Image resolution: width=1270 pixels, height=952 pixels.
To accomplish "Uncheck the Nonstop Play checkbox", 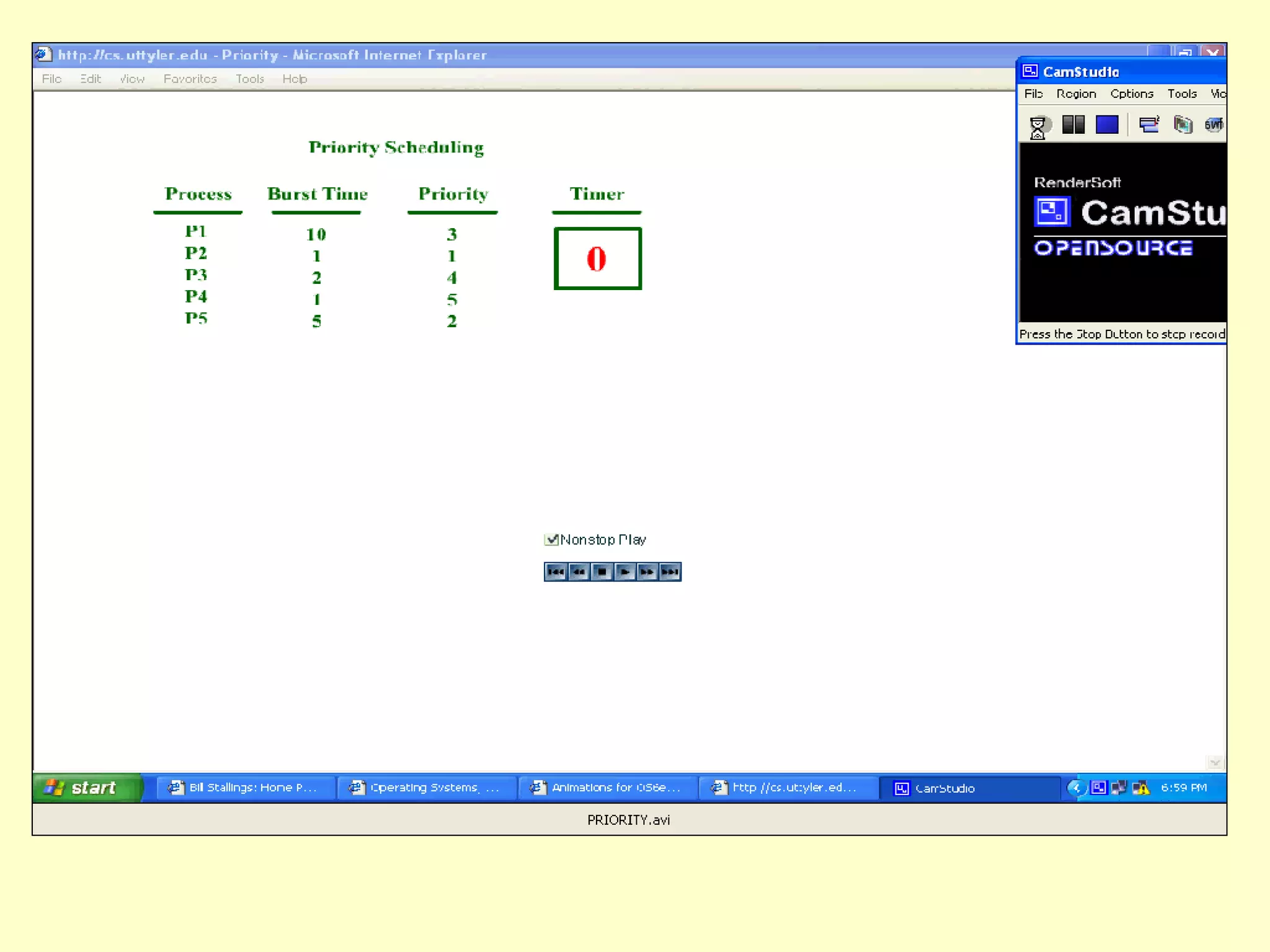I will [551, 539].
